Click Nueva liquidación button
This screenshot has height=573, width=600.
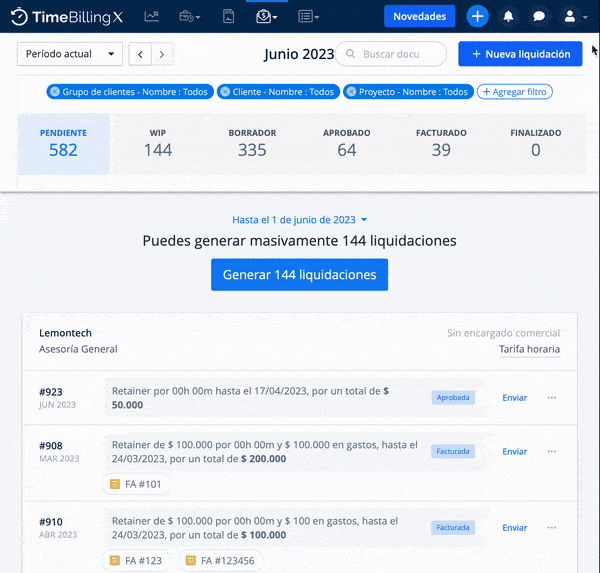click(x=520, y=54)
